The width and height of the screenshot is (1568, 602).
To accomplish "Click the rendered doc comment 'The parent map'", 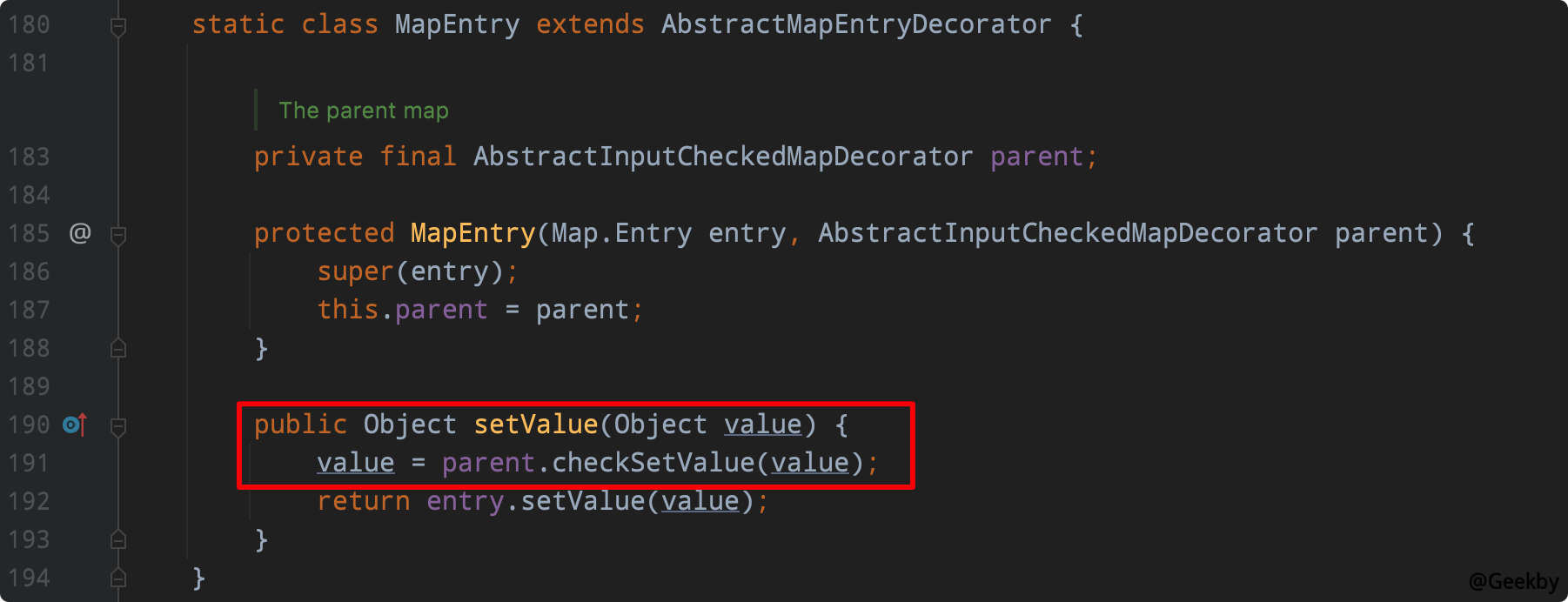I will (x=364, y=110).
